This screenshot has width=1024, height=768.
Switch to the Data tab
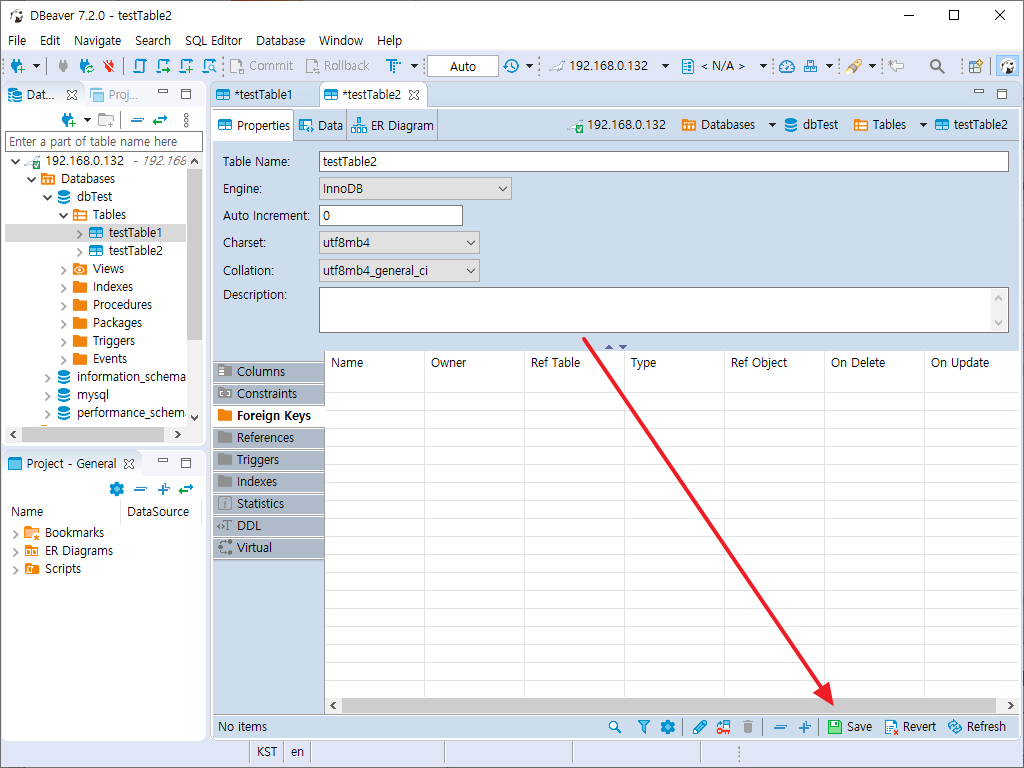coord(321,125)
